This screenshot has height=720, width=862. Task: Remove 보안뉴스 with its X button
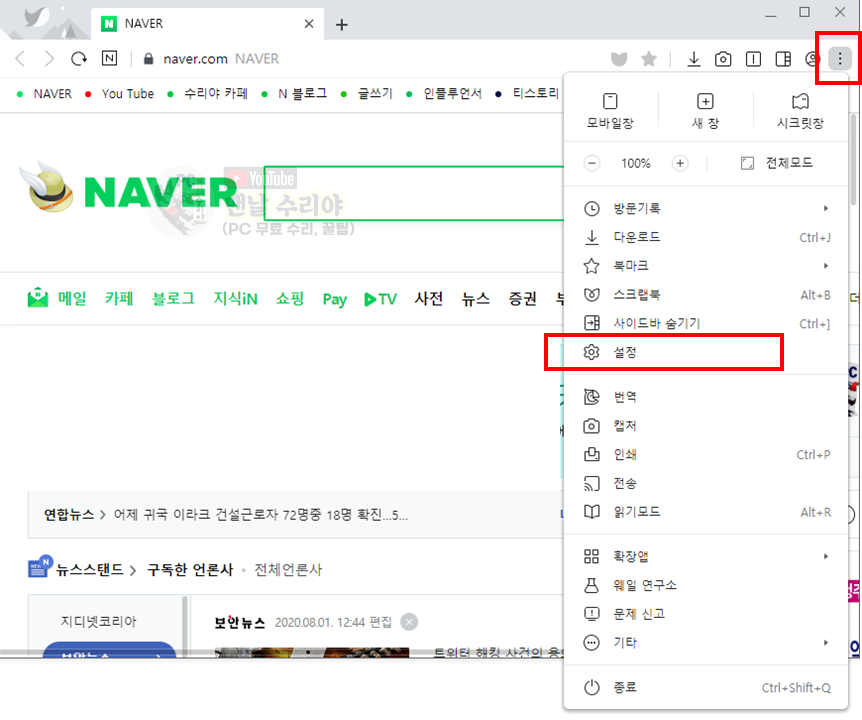tap(409, 622)
